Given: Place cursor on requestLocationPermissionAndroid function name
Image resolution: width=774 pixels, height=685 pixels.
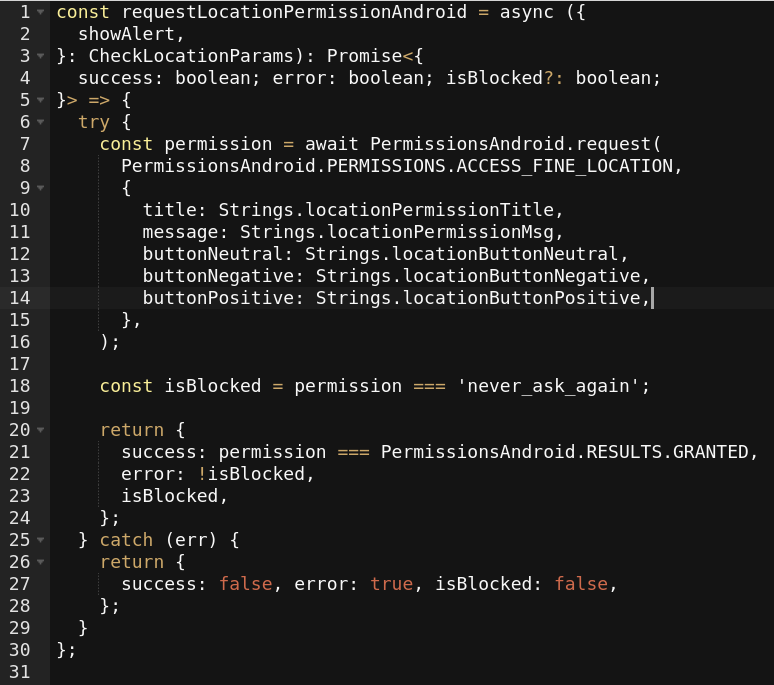Looking at the screenshot, I should click(294, 12).
